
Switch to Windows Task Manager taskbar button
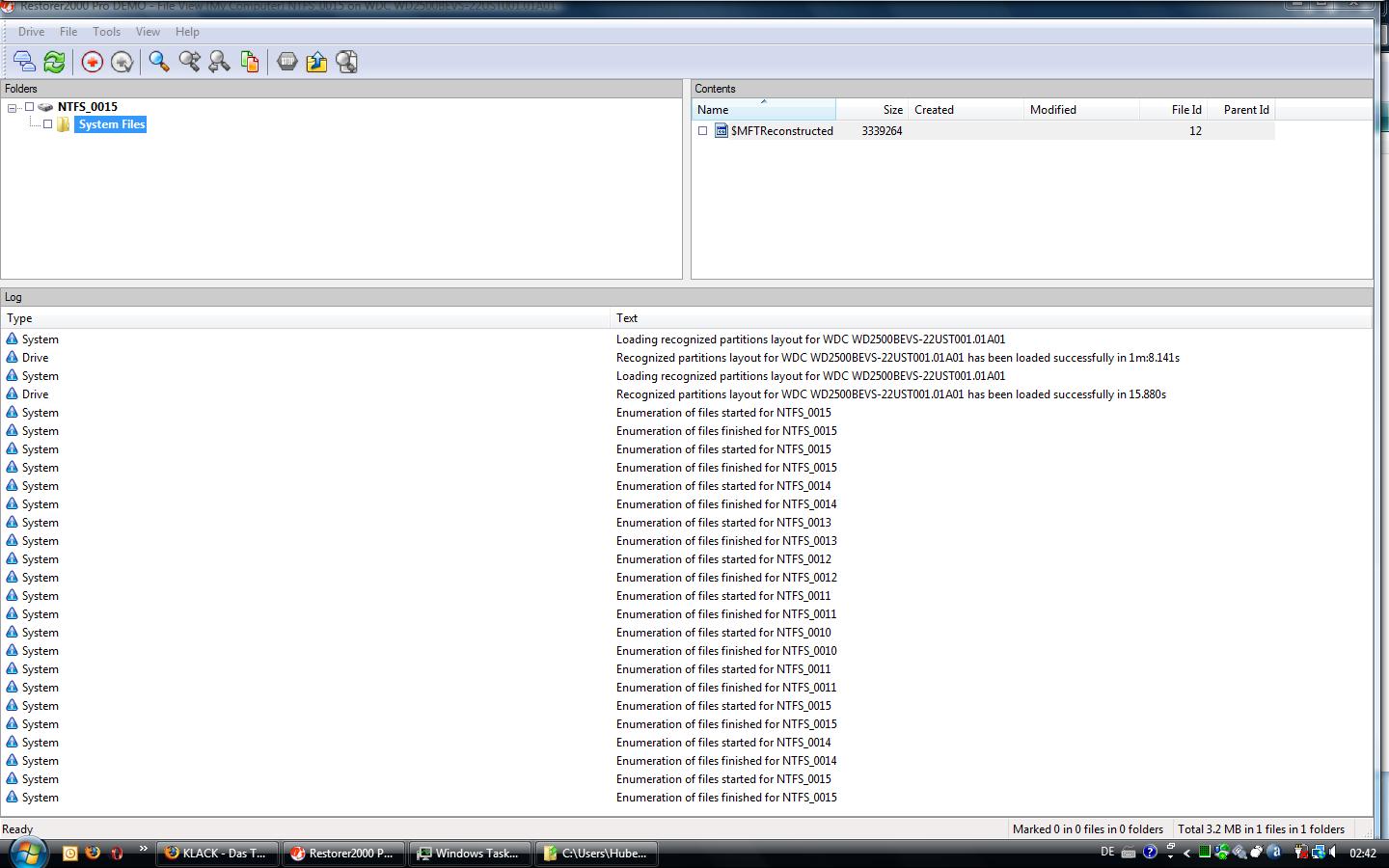point(470,854)
